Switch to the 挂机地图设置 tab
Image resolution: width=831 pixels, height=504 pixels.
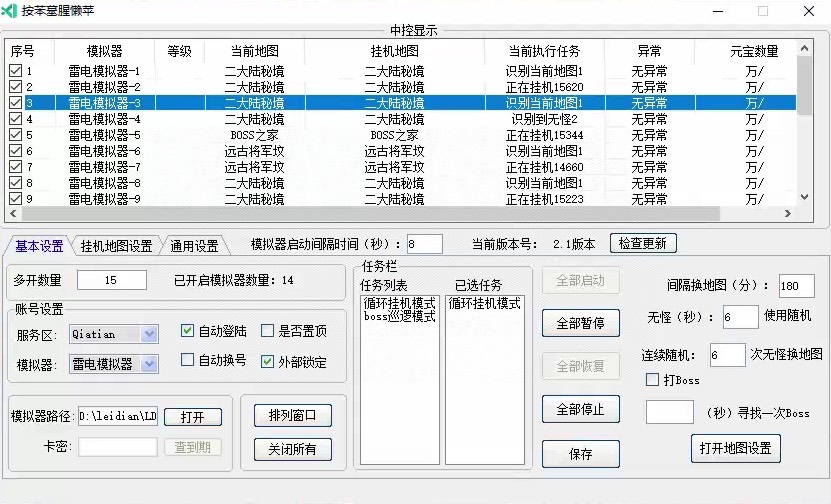(x=116, y=246)
